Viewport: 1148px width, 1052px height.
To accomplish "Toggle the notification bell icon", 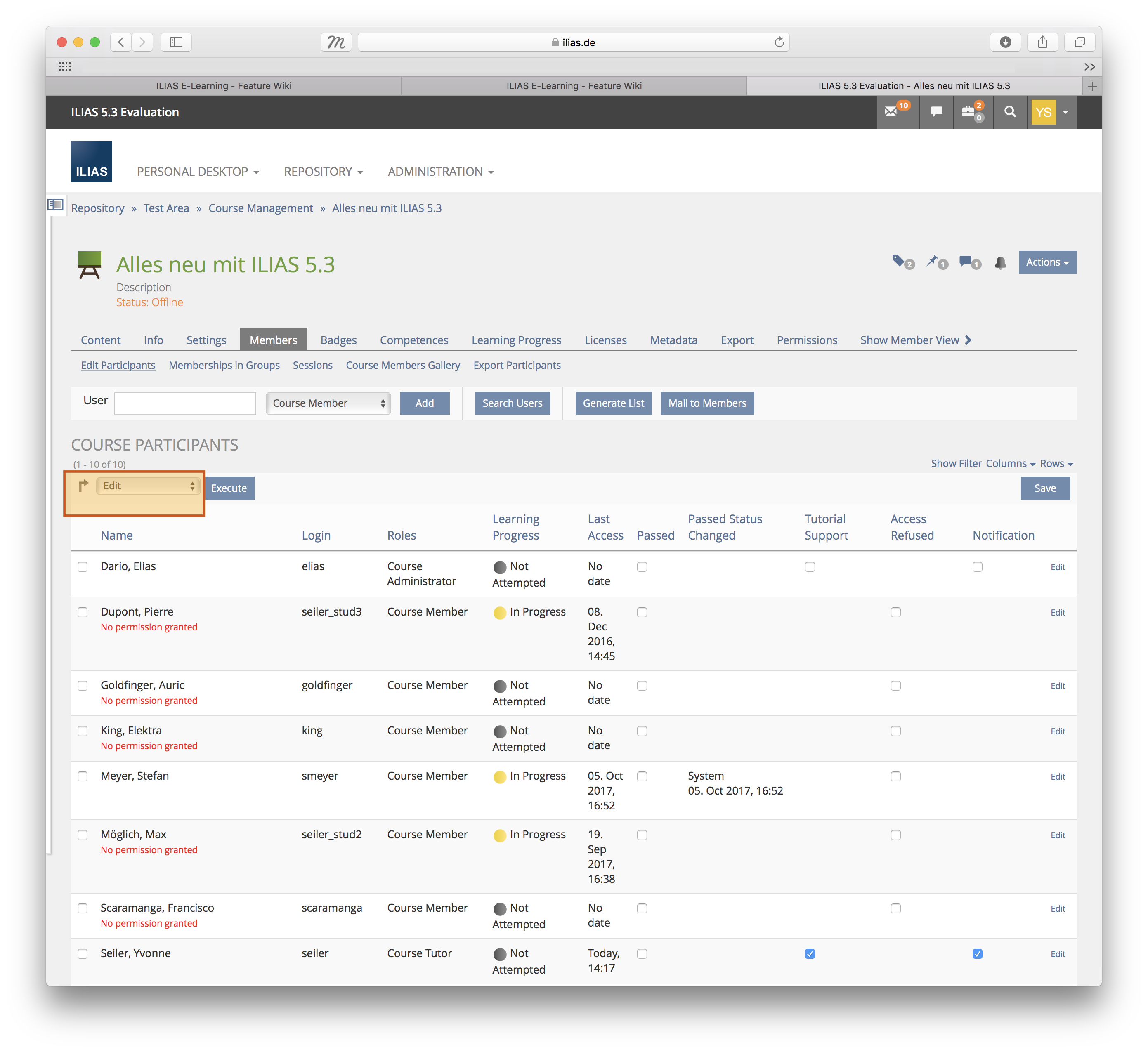I will tap(1000, 263).
